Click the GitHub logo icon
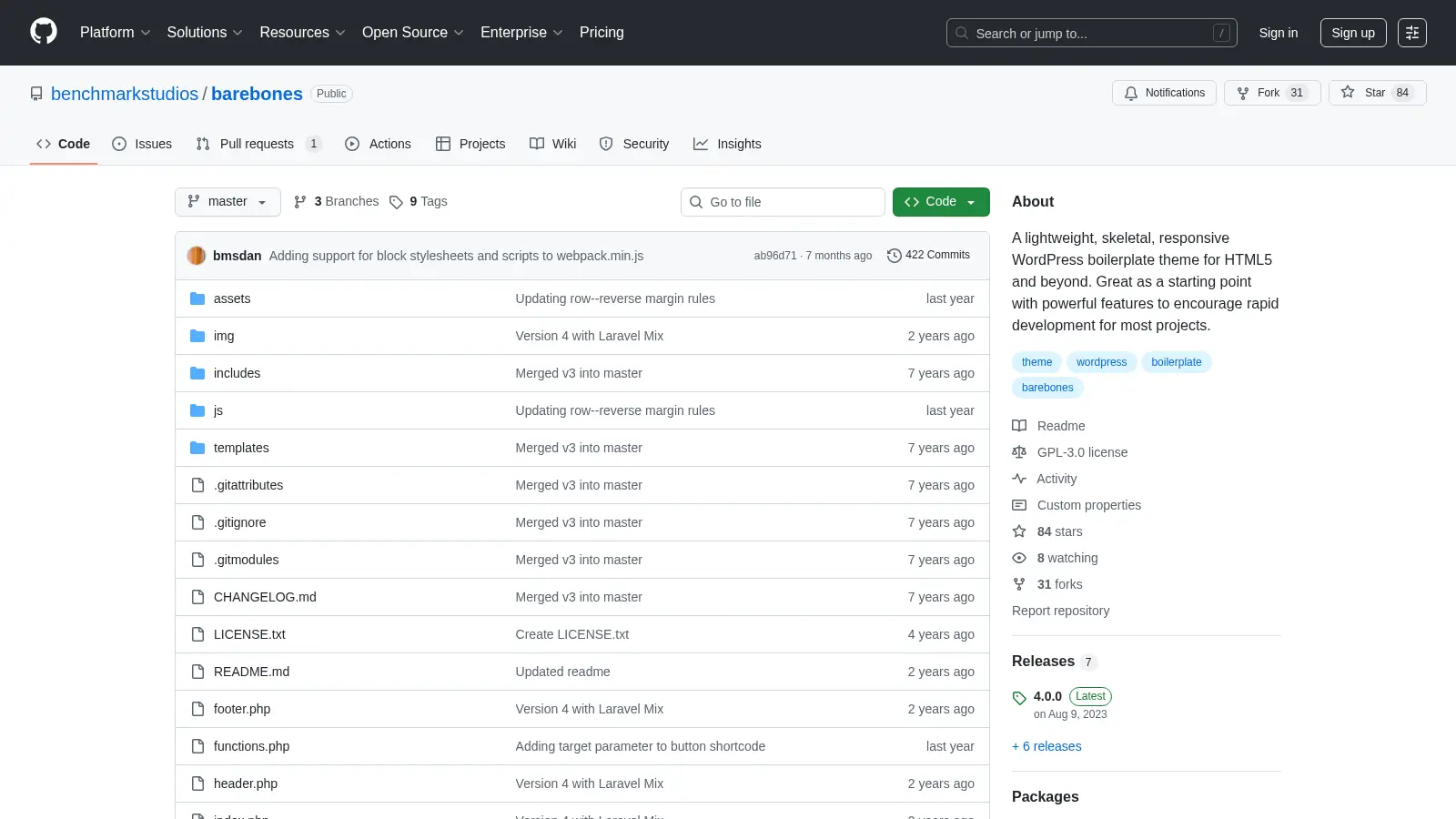The width and height of the screenshot is (1456, 819). pyautogui.click(x=44, y=32)
